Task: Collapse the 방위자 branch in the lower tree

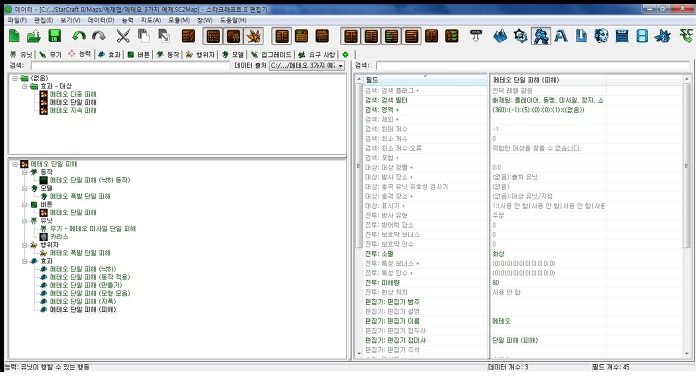Action: click(25, 245)
